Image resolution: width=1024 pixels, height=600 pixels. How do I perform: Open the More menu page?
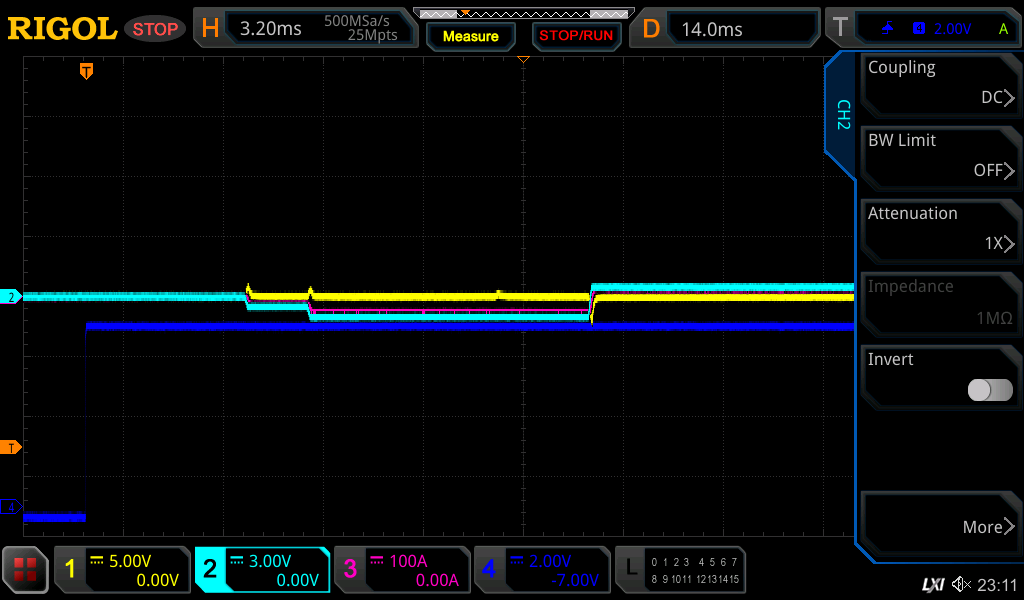click(940, 526)
